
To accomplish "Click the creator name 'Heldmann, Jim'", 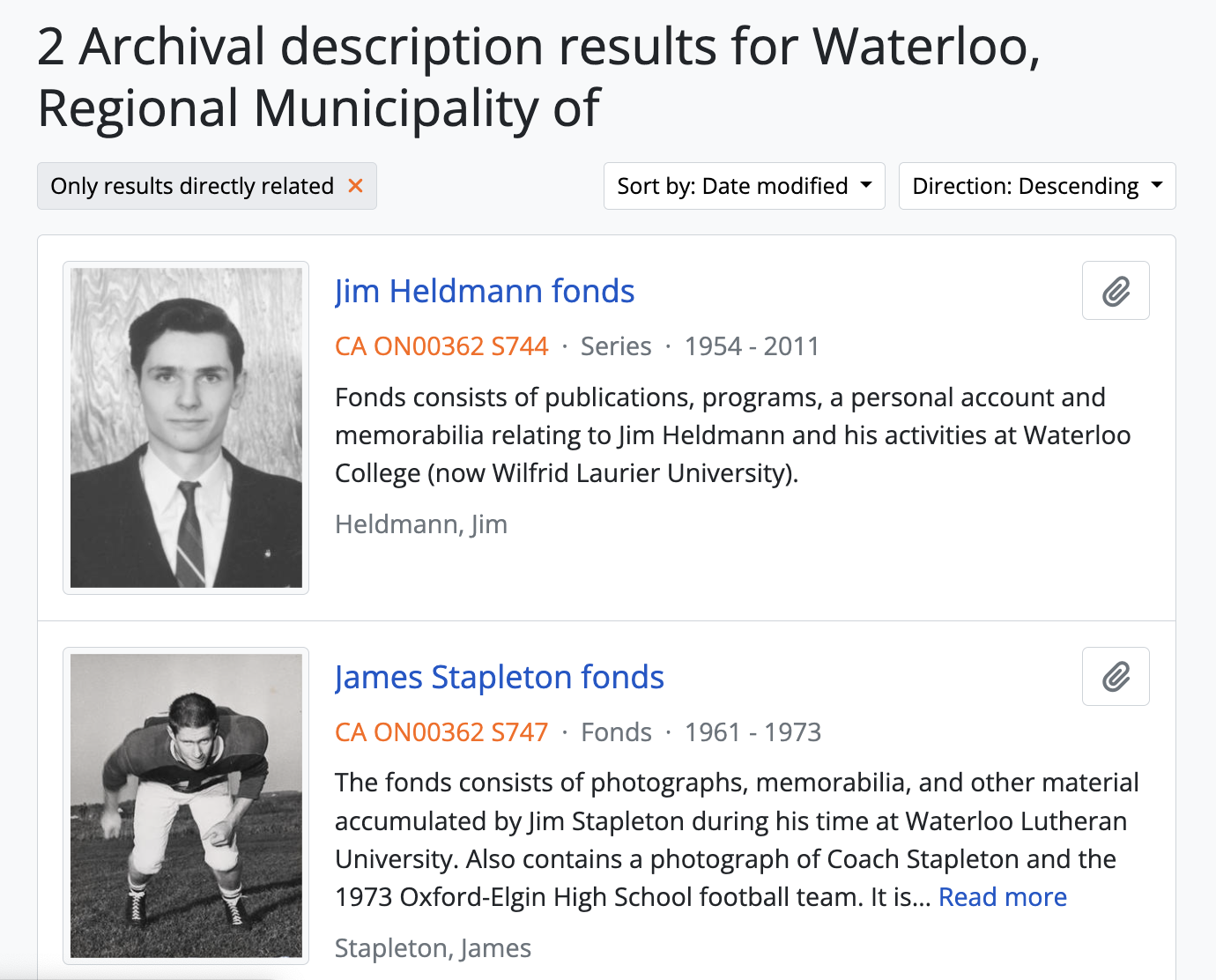I will [421, 524].
